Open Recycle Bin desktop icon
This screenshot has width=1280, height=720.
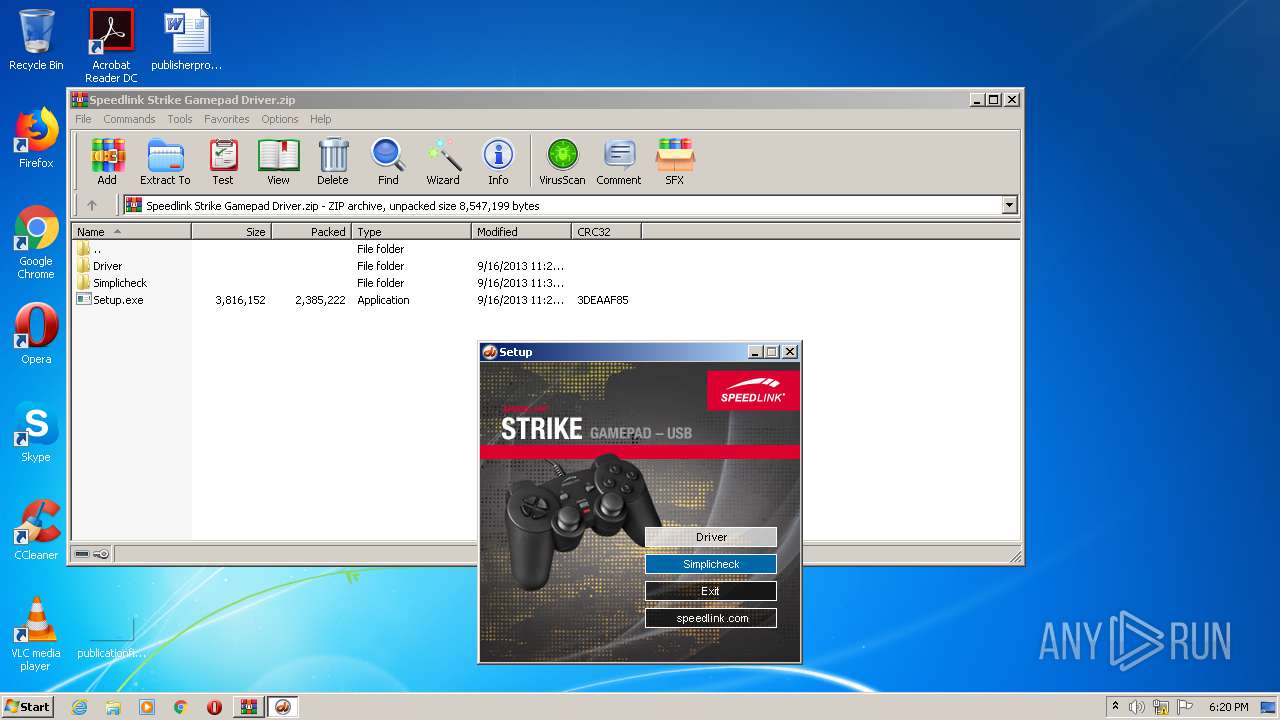tap(36, 40)
